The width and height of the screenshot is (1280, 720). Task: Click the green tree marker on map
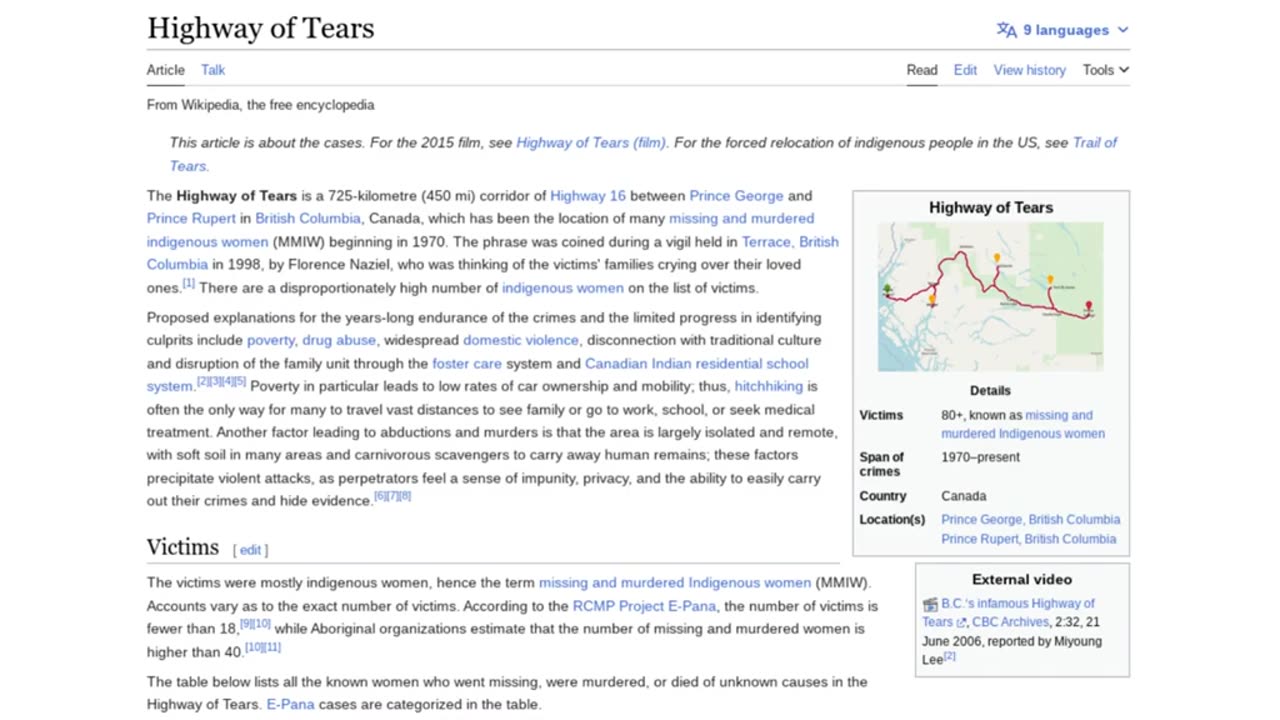[887, 290]
